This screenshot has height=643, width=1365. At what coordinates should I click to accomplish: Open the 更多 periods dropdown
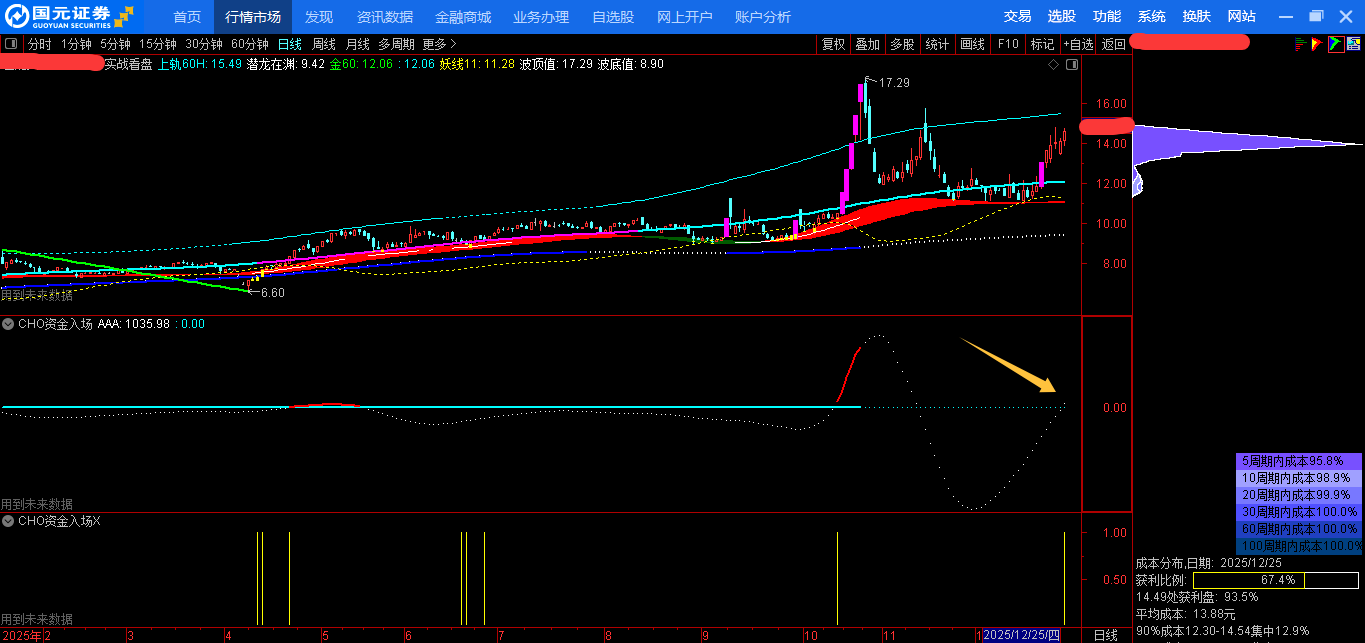pos(439,44)
